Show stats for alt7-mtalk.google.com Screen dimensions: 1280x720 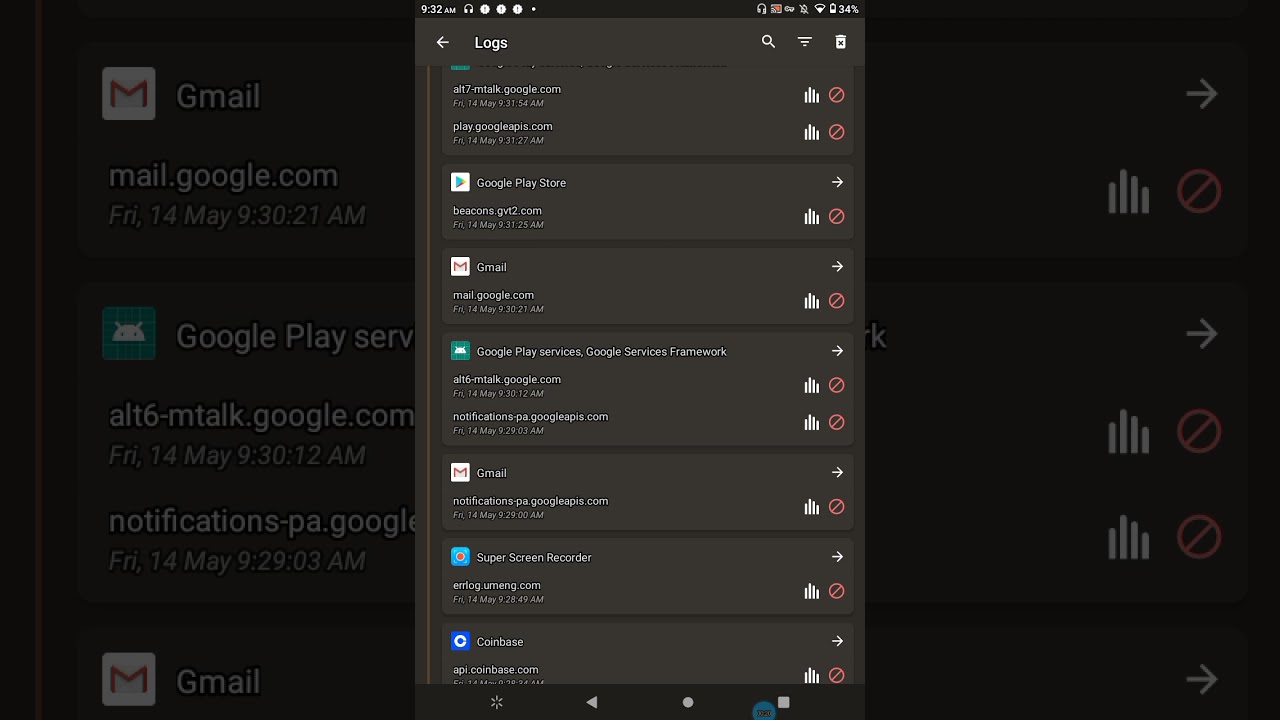point(812,95)
